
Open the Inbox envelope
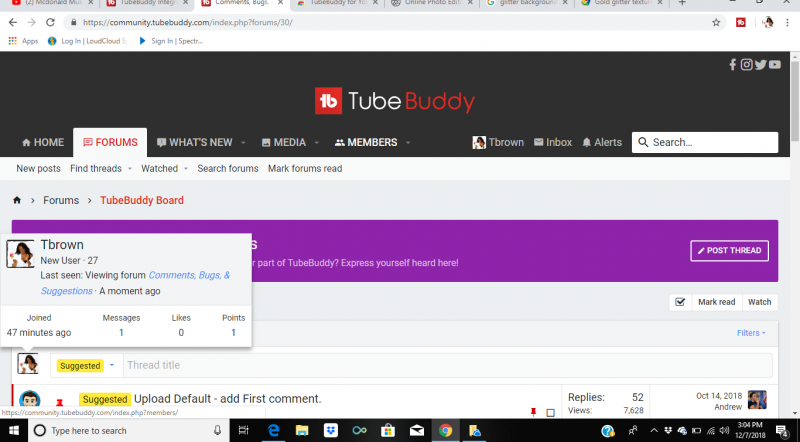coord(553,142)
